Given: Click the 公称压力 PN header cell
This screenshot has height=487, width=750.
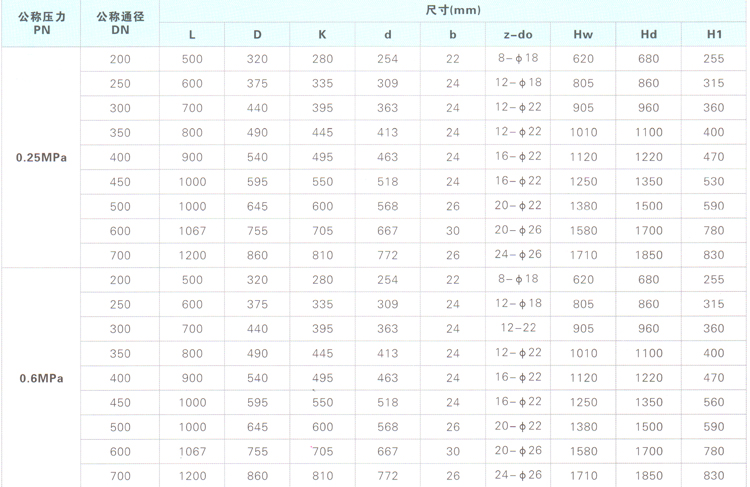Looking at the screenshot, I should click(42, 23).
